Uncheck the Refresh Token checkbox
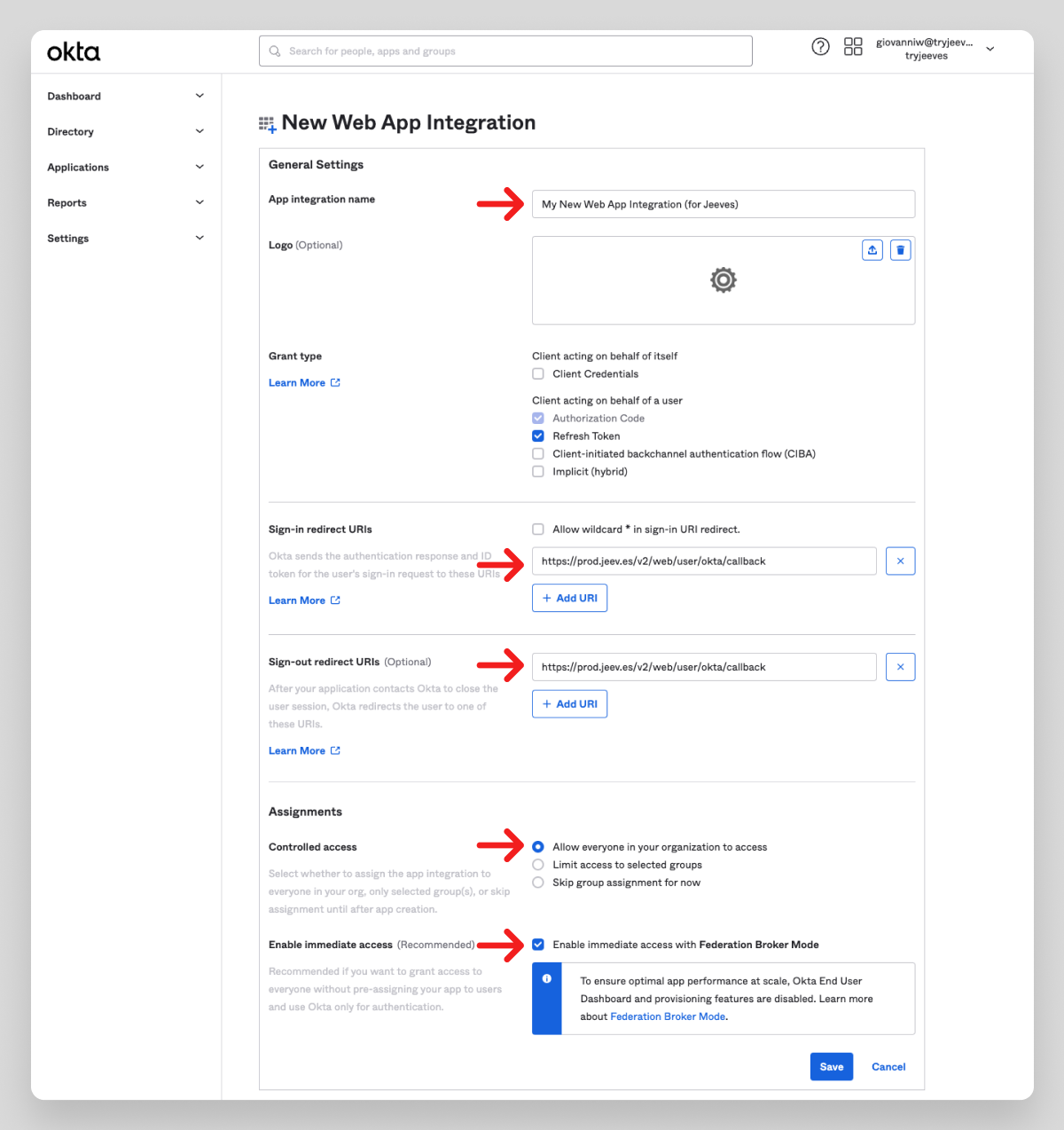1064x1130 pixels. point(538,436)
